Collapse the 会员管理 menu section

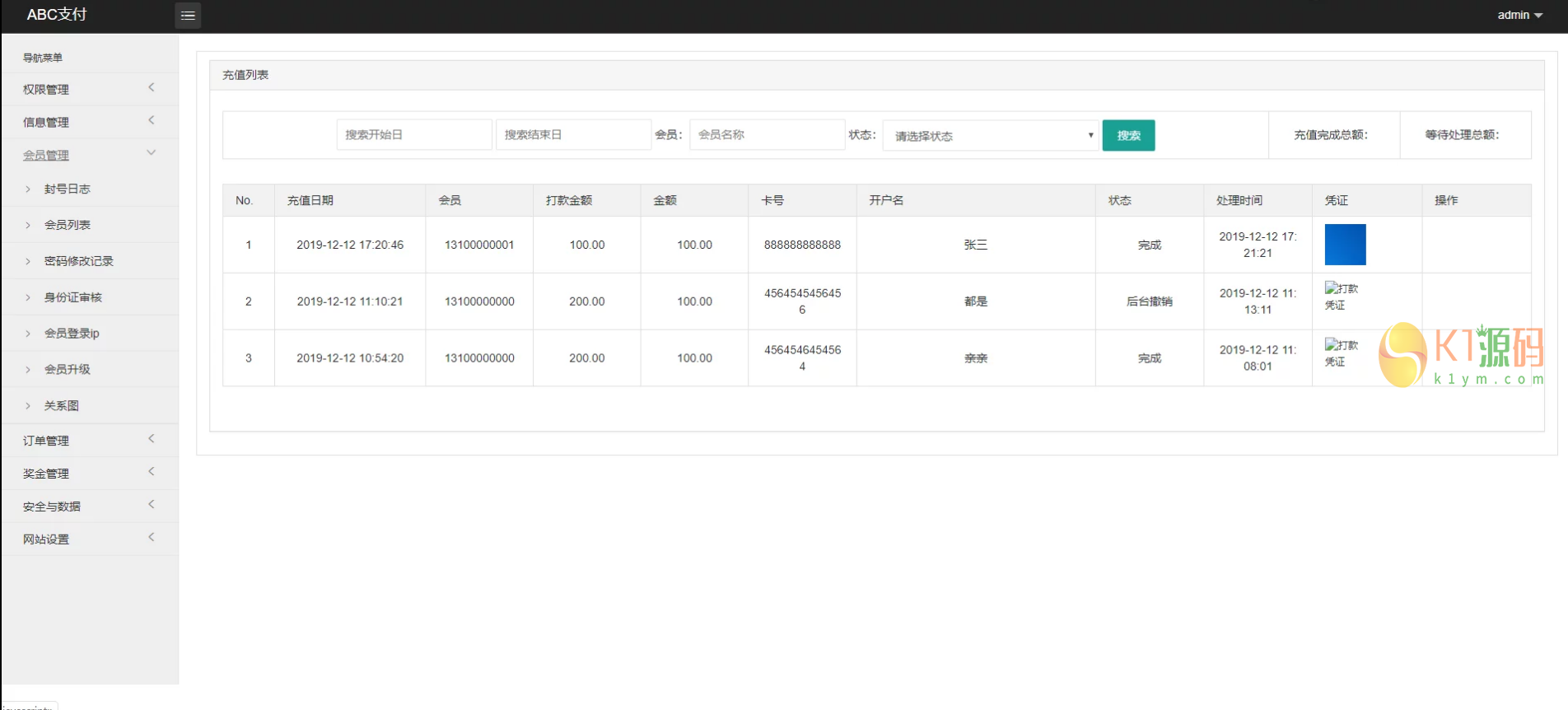[x=89, y=155]
